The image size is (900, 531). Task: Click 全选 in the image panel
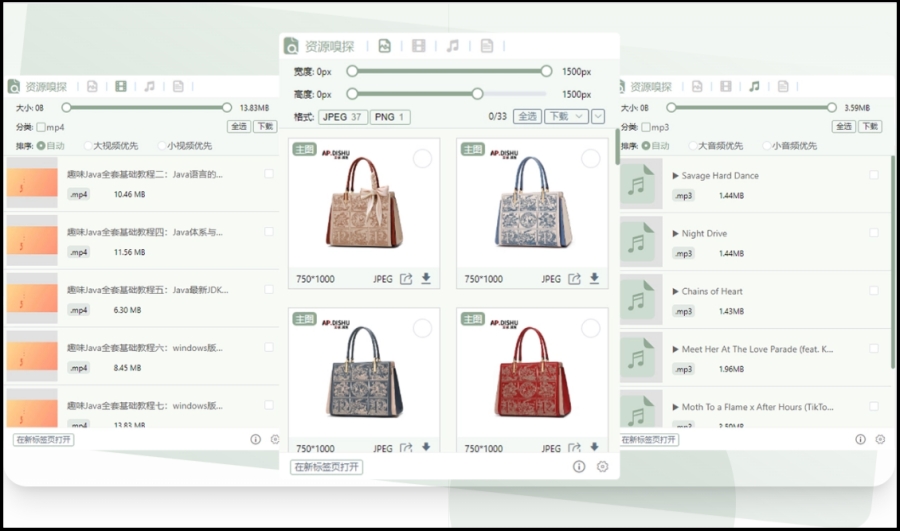point(527,117)
